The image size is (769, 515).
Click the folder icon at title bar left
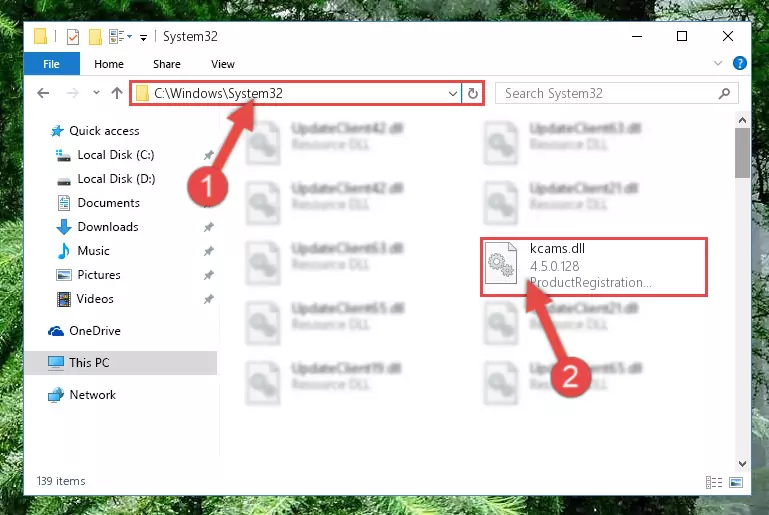pos(41,36)
